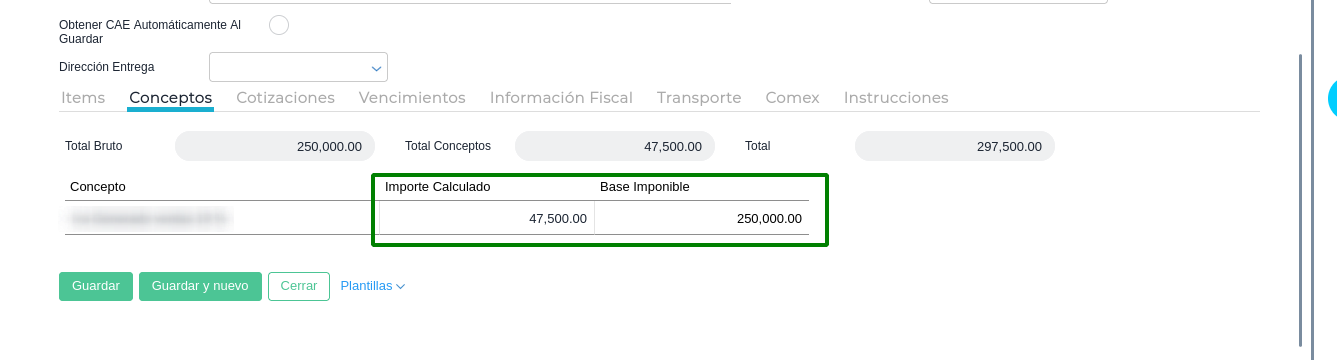Open the Información Fiscal tab

[561, 98]
